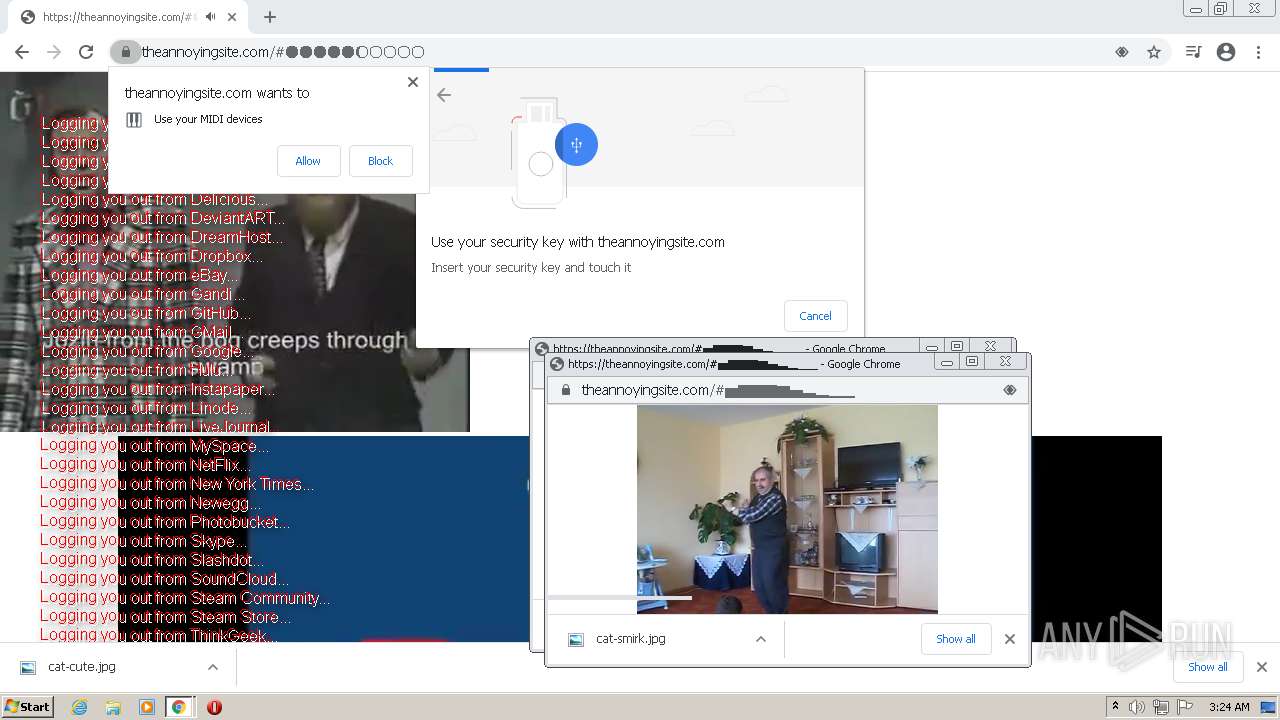The width and height of the screenshot is (1280, 720).
Task: Click the red stop-sign taskbar icon
Action: pyautogui.click(x=214, y=707)
